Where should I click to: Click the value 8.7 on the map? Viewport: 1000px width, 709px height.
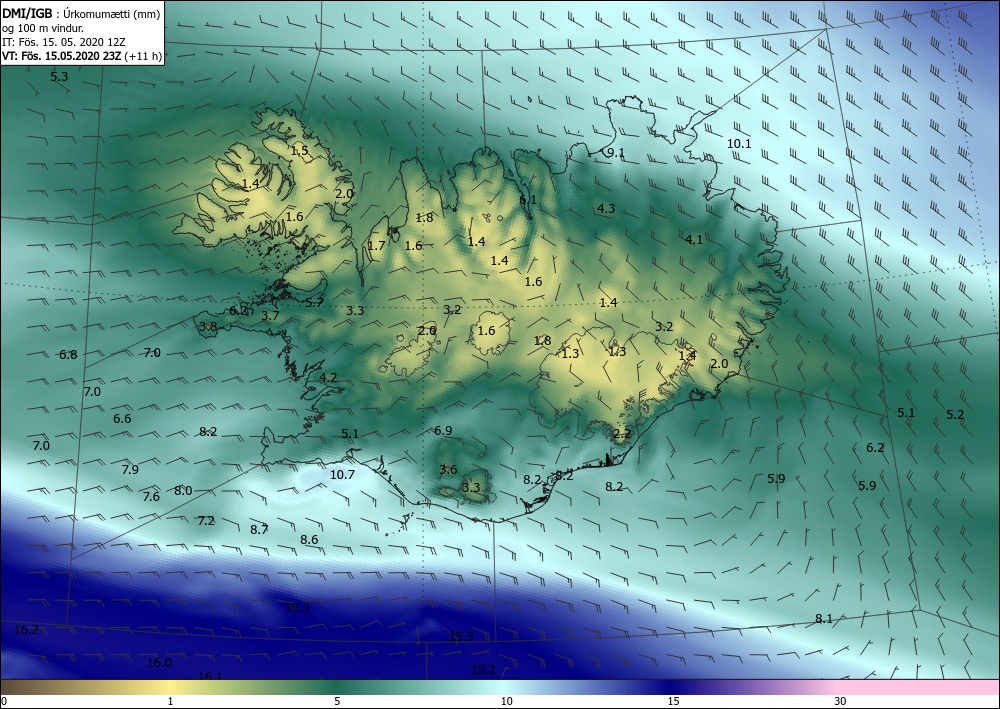259,529
